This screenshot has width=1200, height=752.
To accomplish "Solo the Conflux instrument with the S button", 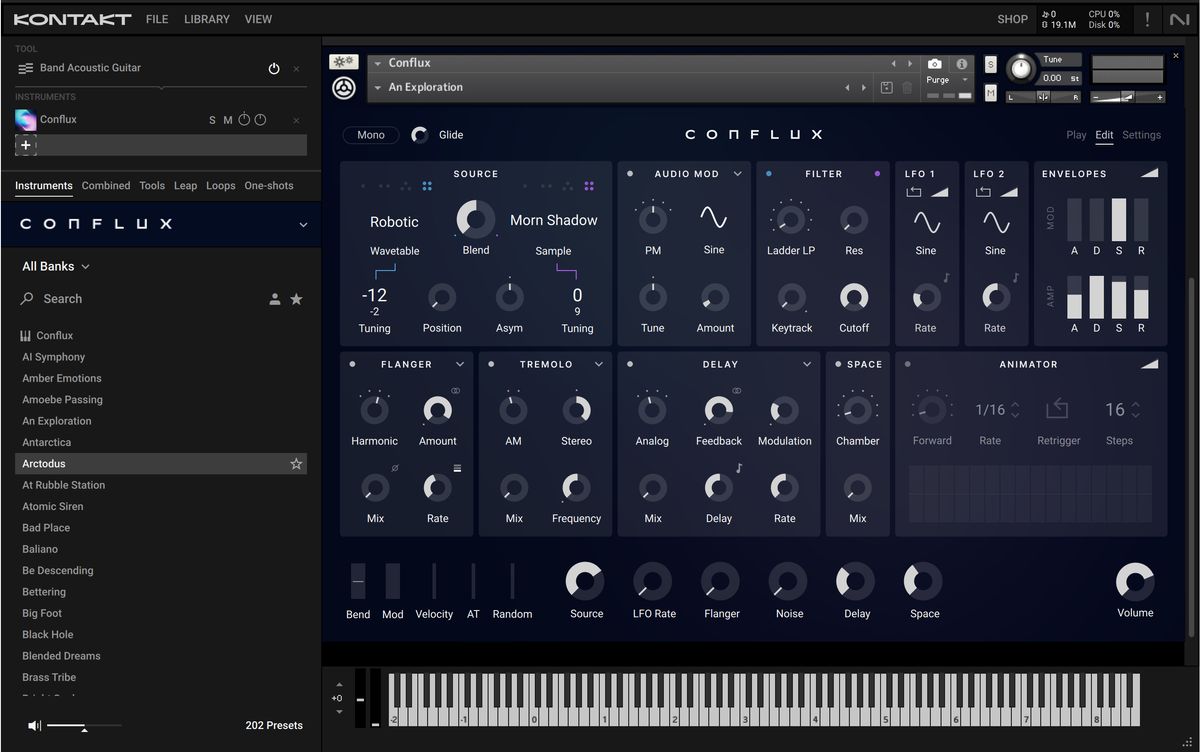I will 212,119.
